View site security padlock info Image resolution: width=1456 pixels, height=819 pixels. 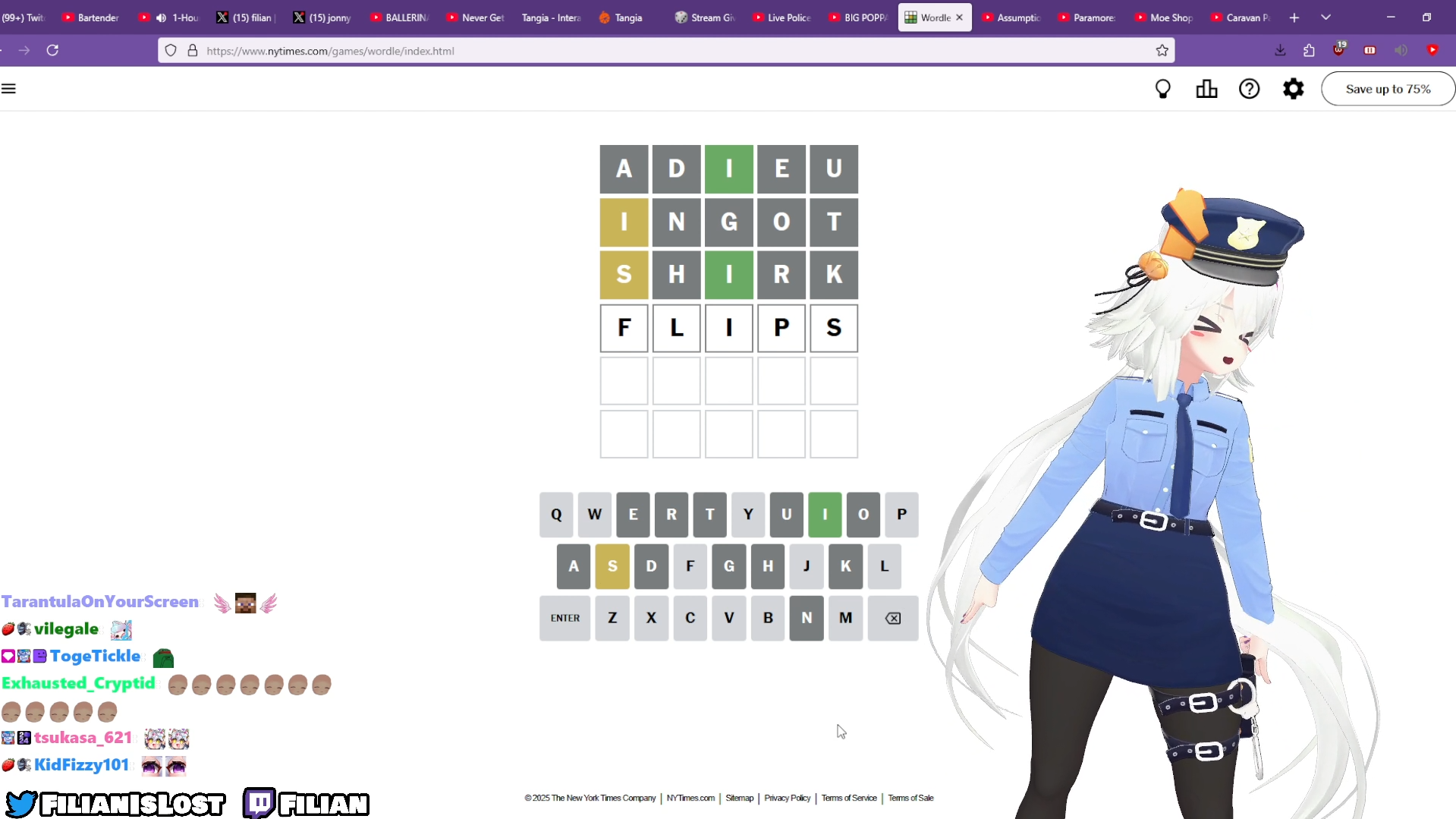(193, 50)
